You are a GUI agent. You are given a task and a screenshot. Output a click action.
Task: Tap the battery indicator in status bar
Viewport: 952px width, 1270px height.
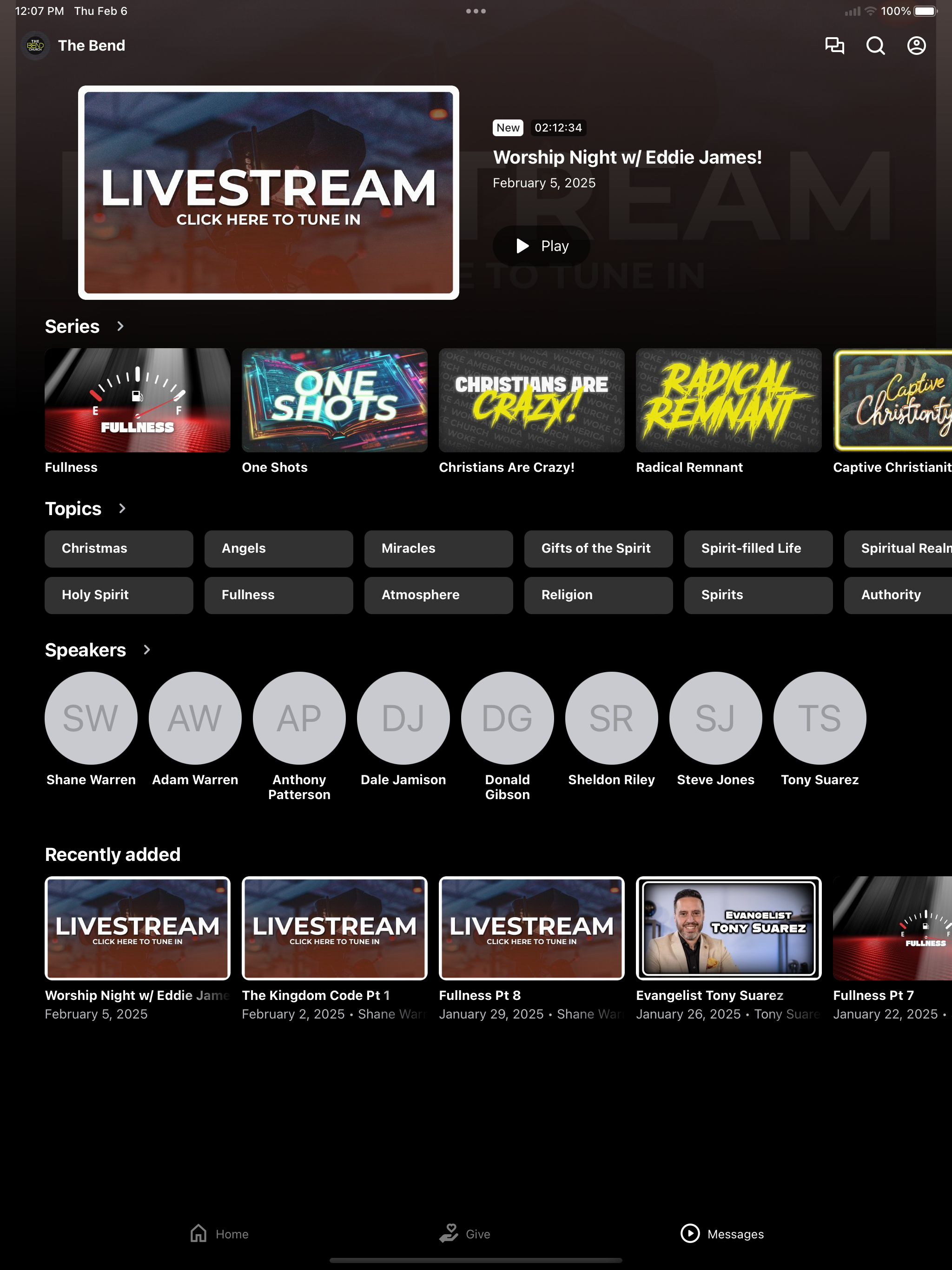click(925, 11)
